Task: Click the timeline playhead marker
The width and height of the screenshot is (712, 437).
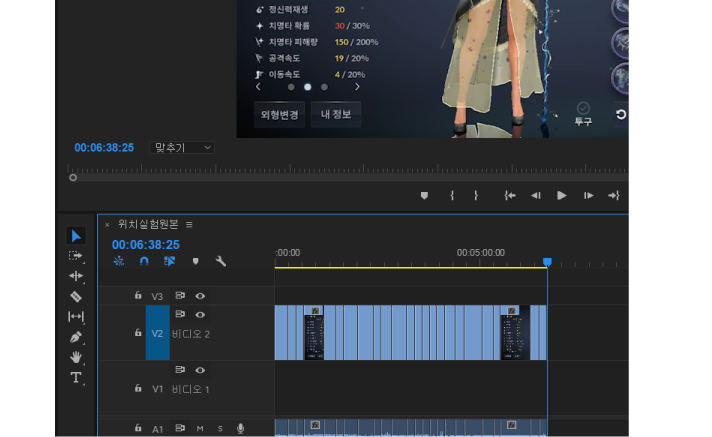Action: click(x=547, y=262)
